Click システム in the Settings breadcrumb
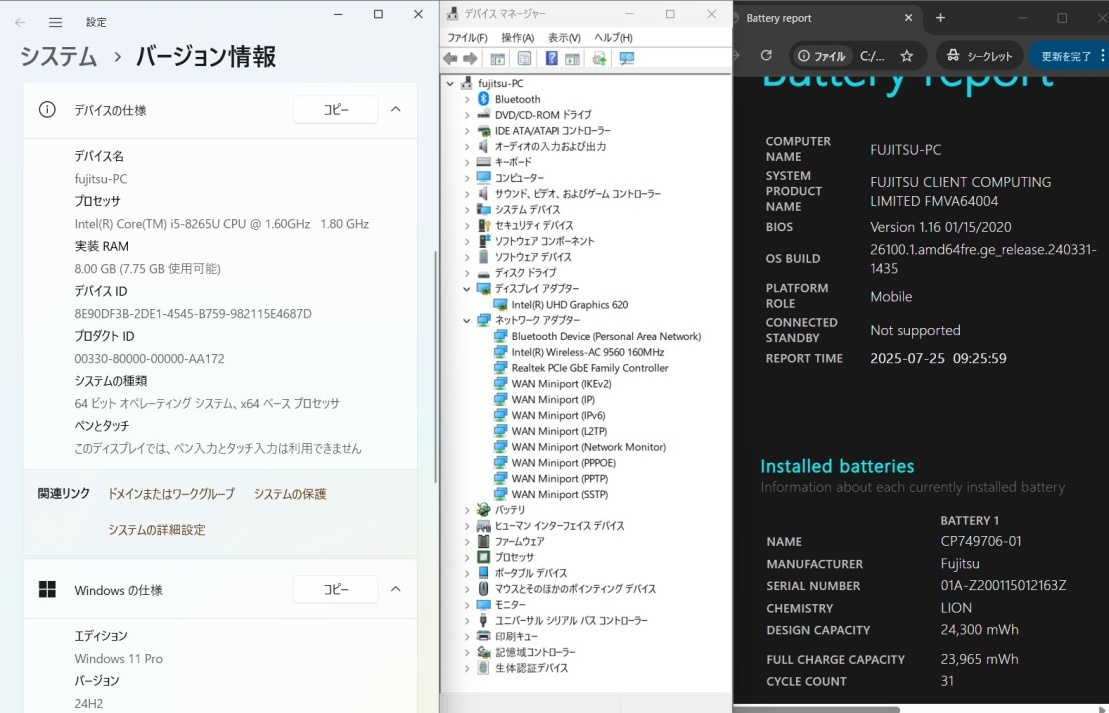The width and height of the screenshot is (1109, 713). (58, 57)
